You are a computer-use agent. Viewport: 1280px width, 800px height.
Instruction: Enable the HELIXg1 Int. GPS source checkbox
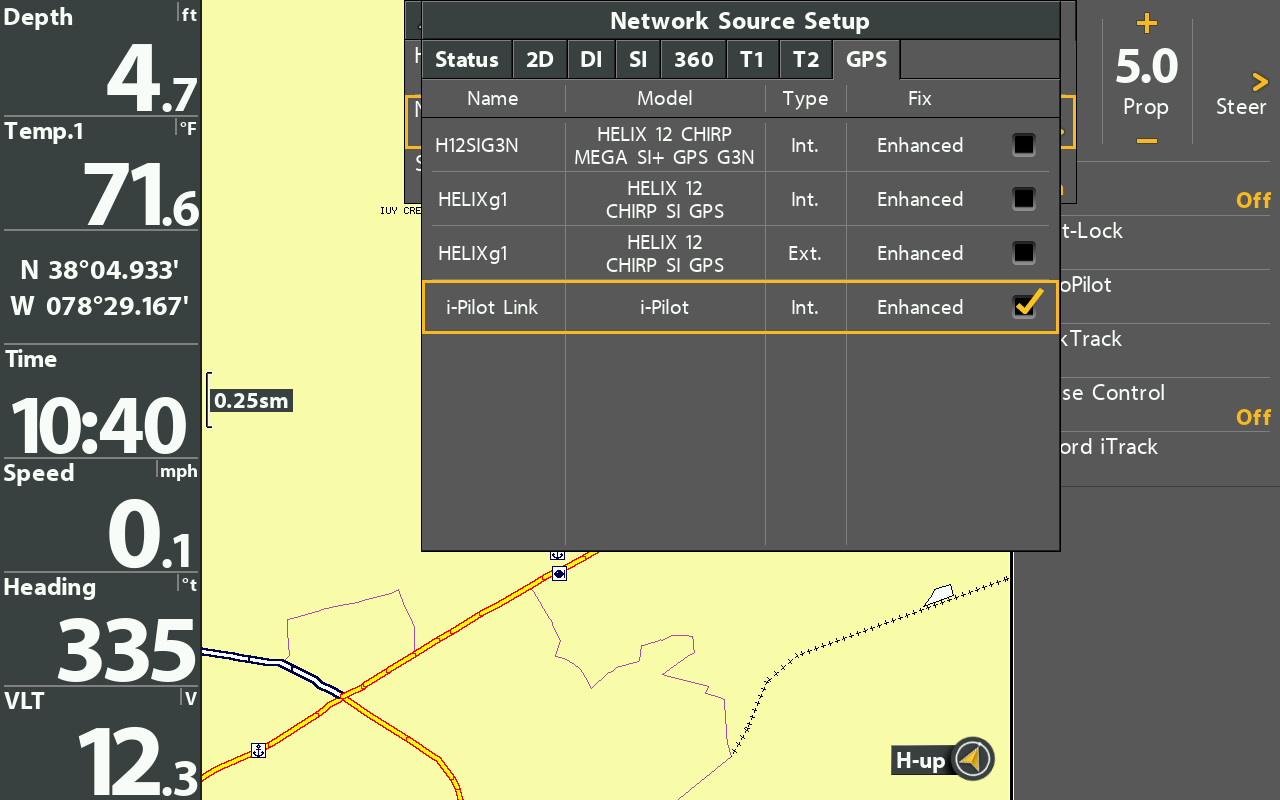(1024, 199)
